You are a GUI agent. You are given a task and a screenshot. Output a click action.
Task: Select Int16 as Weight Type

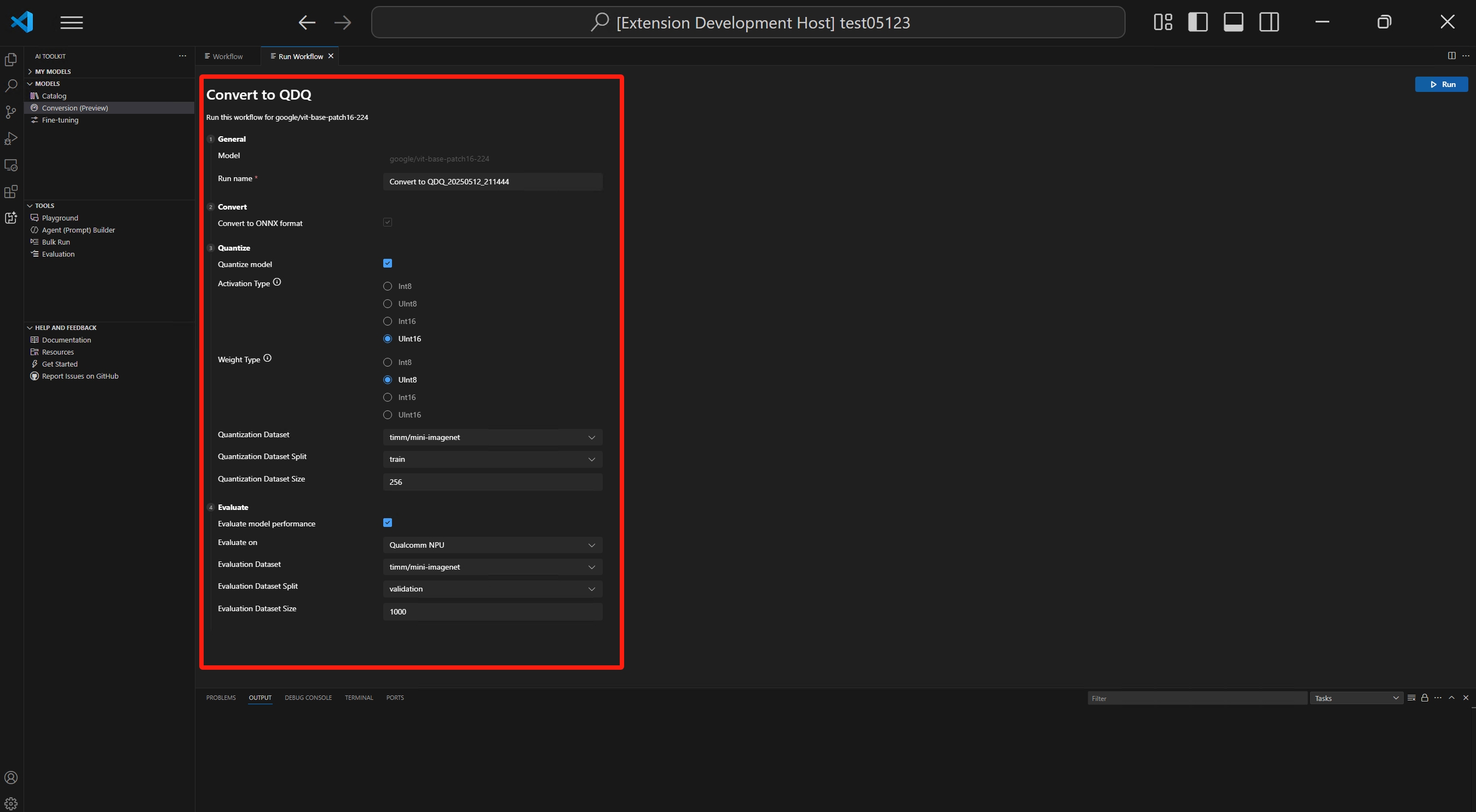pos(387,397)
